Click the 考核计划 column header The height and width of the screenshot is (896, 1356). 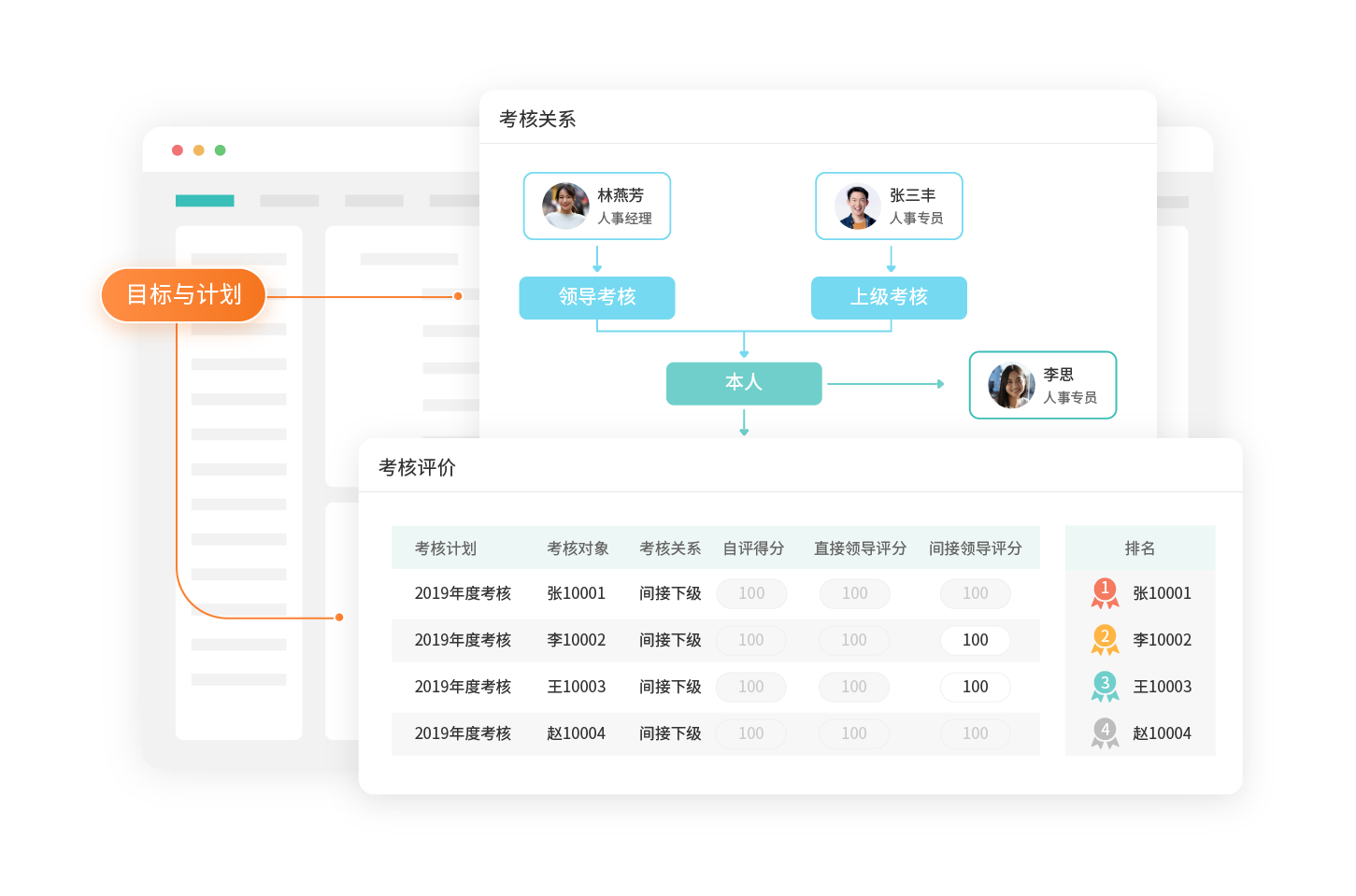pyautogui.click(x=446, y=548)
